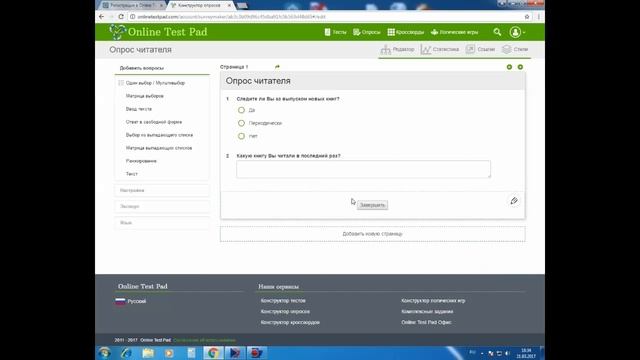
Task: Click the Опрос читателя survey title heading
Action: coord(258,81)
